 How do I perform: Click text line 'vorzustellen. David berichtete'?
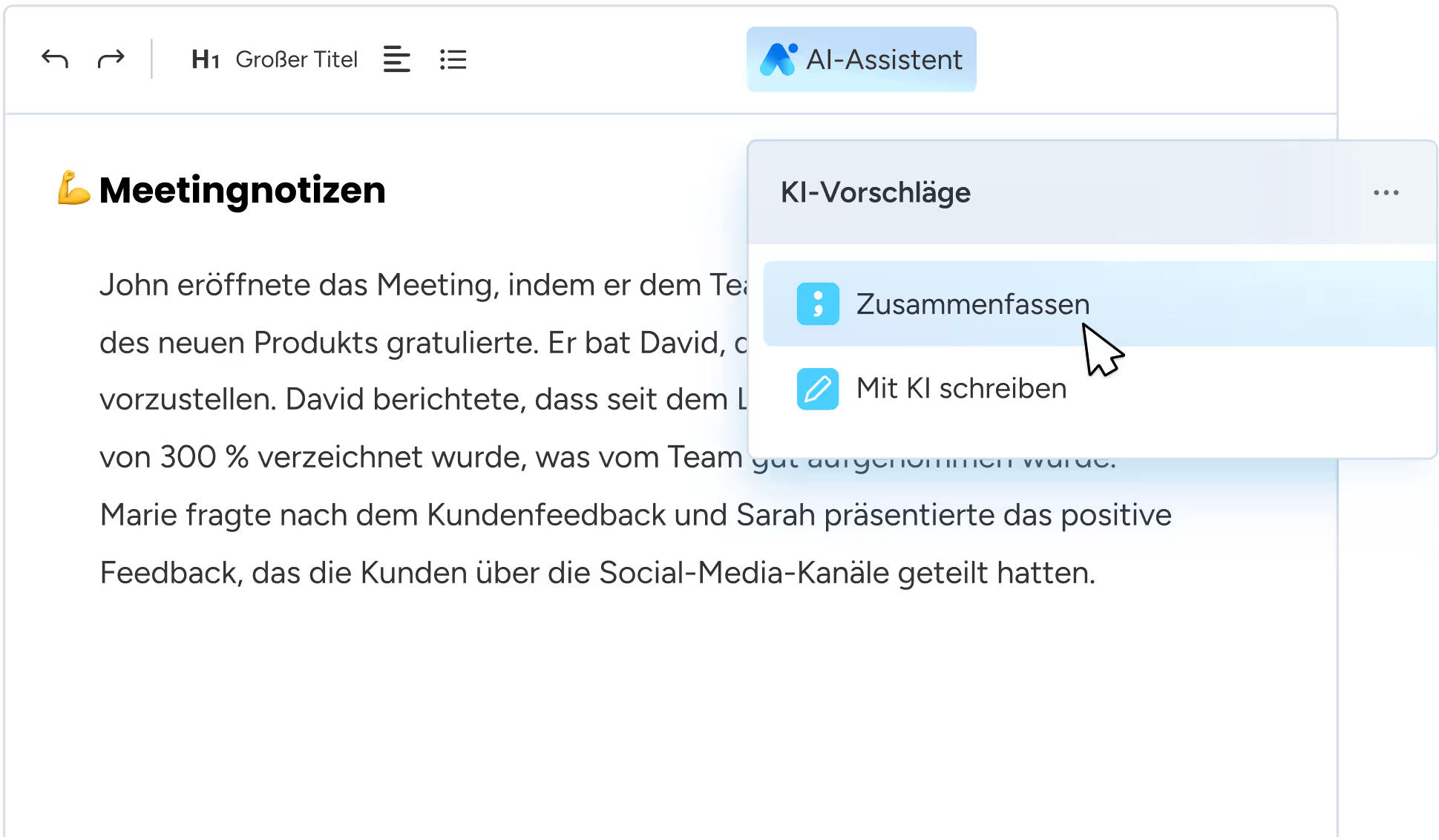pyautogui.click(x=423, y=400)
